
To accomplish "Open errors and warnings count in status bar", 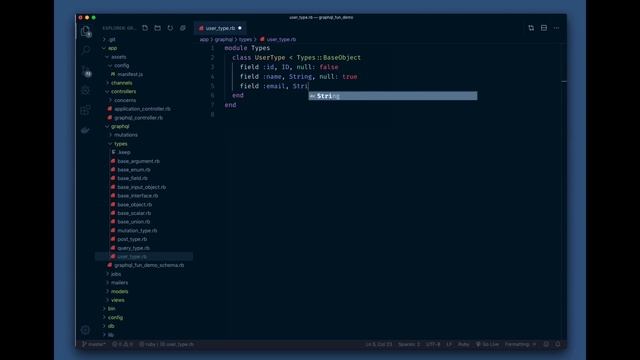I will (x=122, y=344).
